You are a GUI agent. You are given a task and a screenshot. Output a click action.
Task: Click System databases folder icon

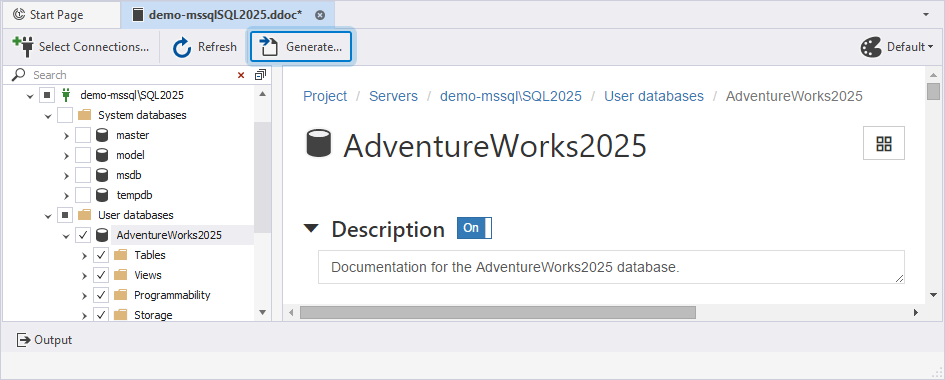84,115
